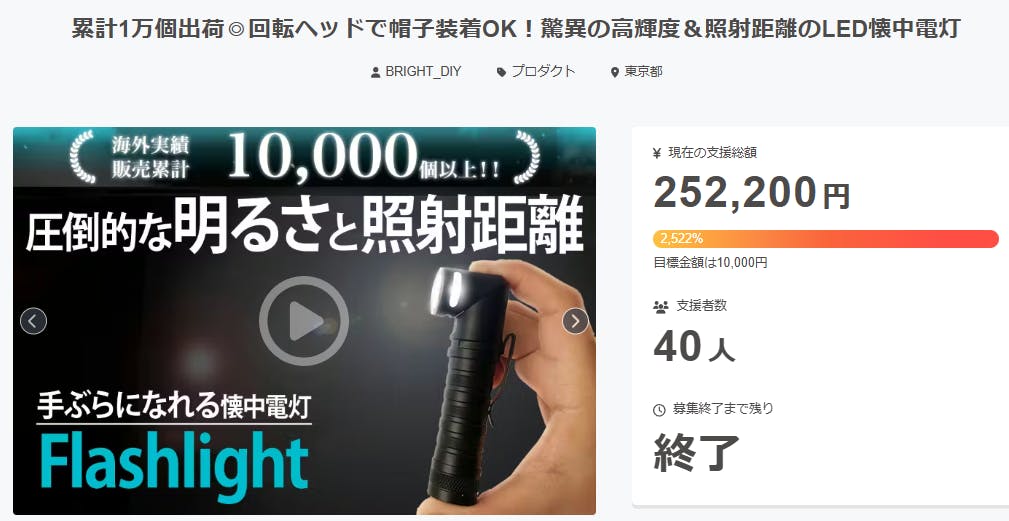Advance carousel with right arrow

point(575,320)
